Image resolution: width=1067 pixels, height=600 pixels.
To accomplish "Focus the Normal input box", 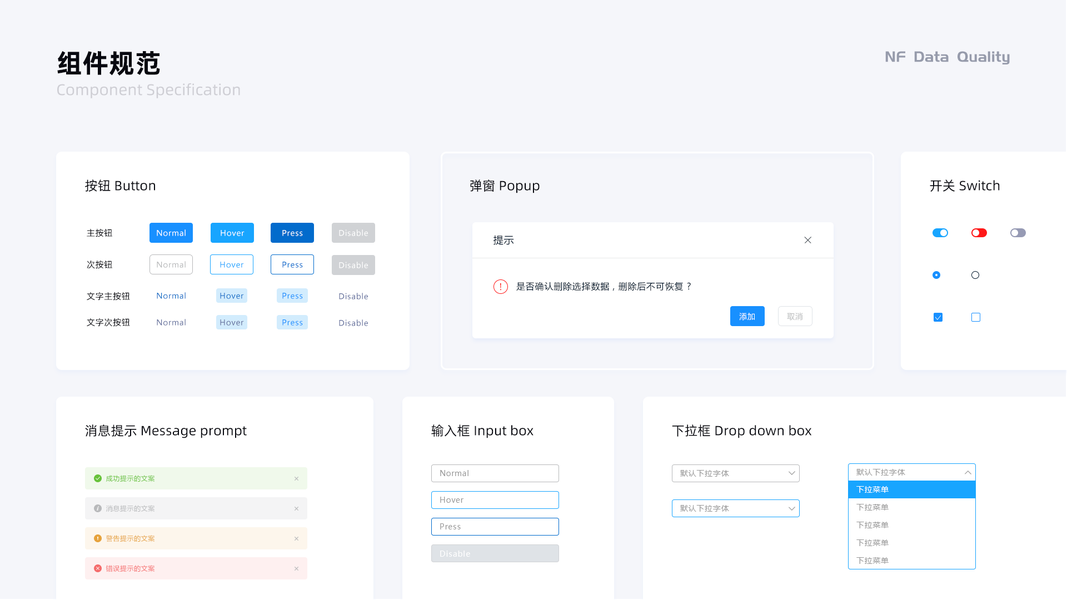I will [495, 473].
